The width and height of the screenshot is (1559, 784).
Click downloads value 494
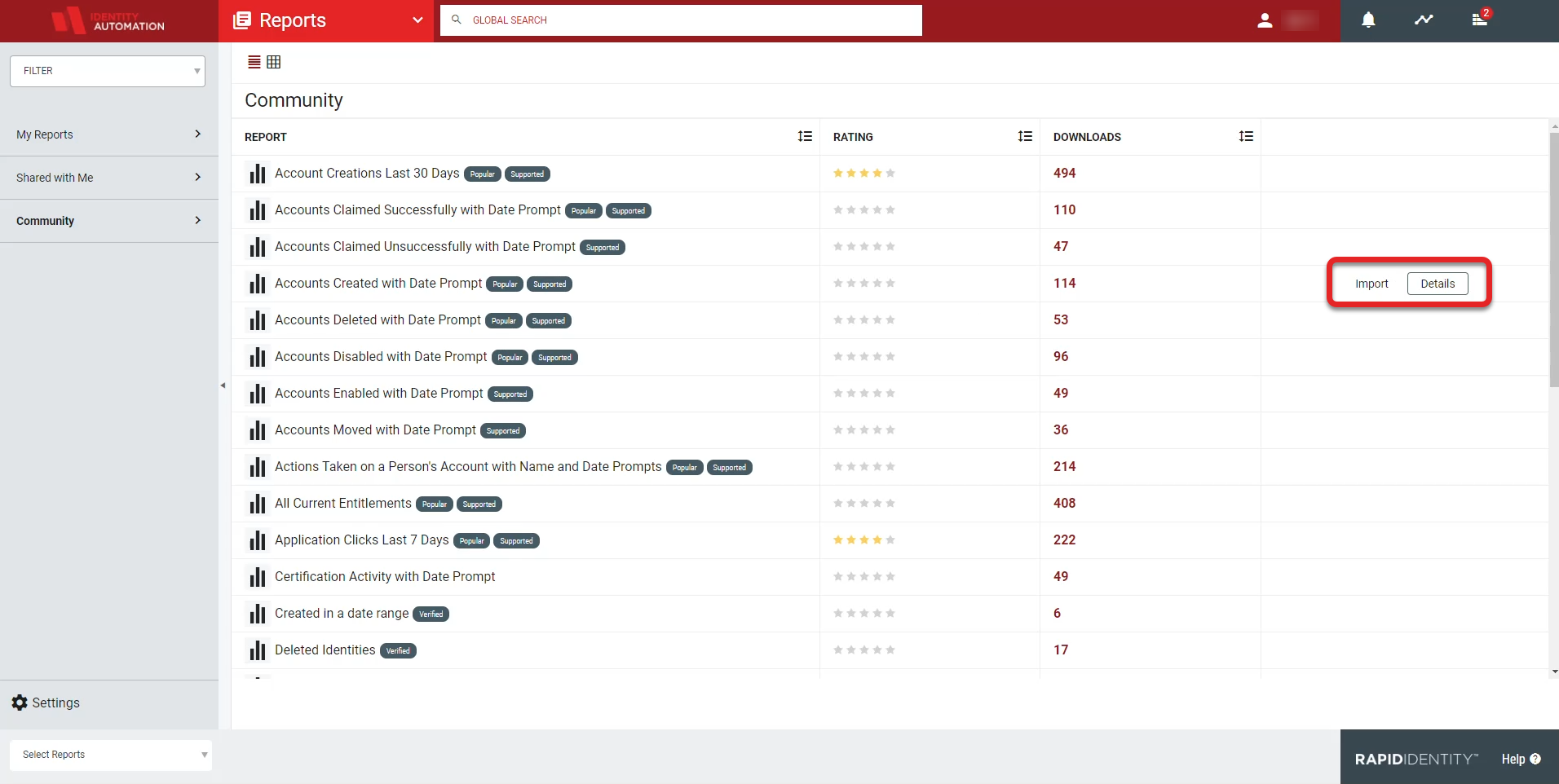[1064, 173]
